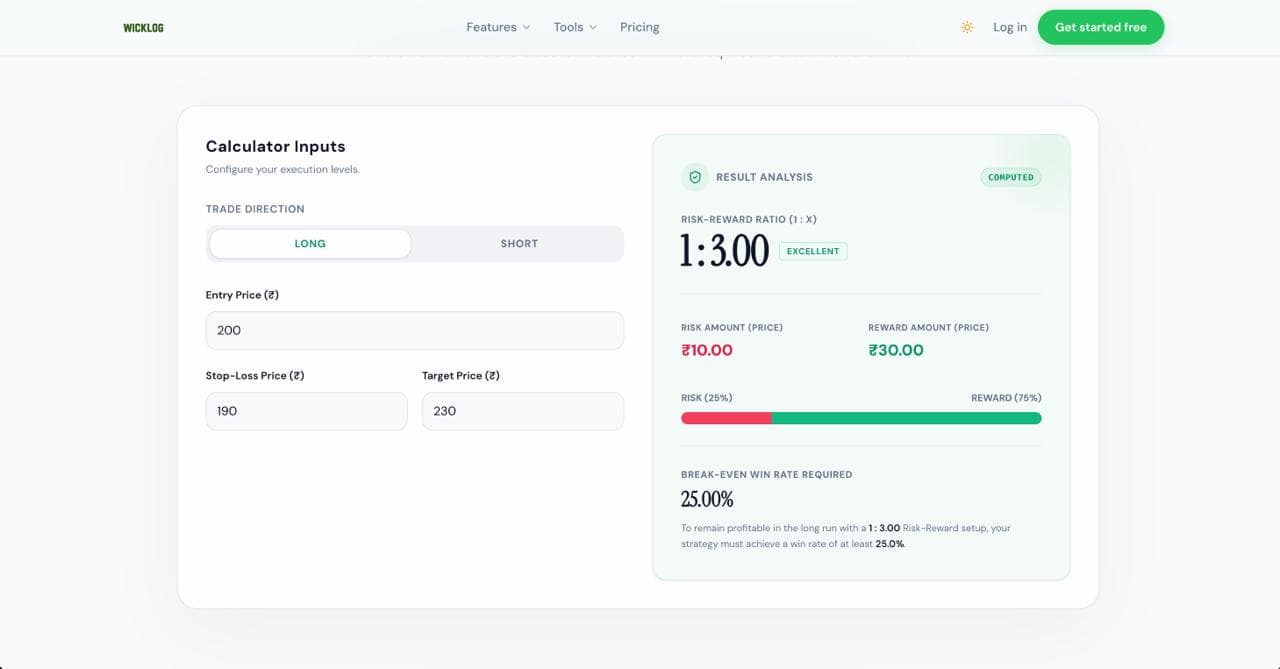Viewport: 1280px width, 669px height.
Task: Open the Pricing page
Action: coord(640,27)
